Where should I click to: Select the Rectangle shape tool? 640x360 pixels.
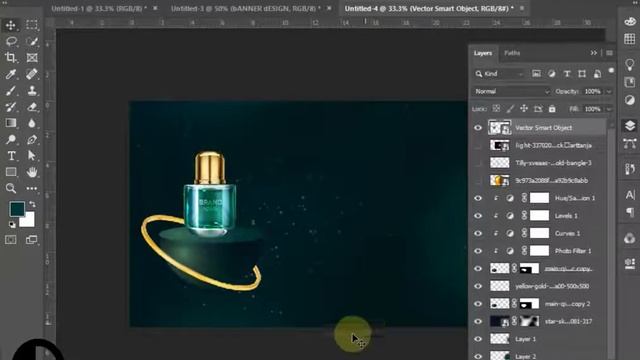(x=11, y=172)
